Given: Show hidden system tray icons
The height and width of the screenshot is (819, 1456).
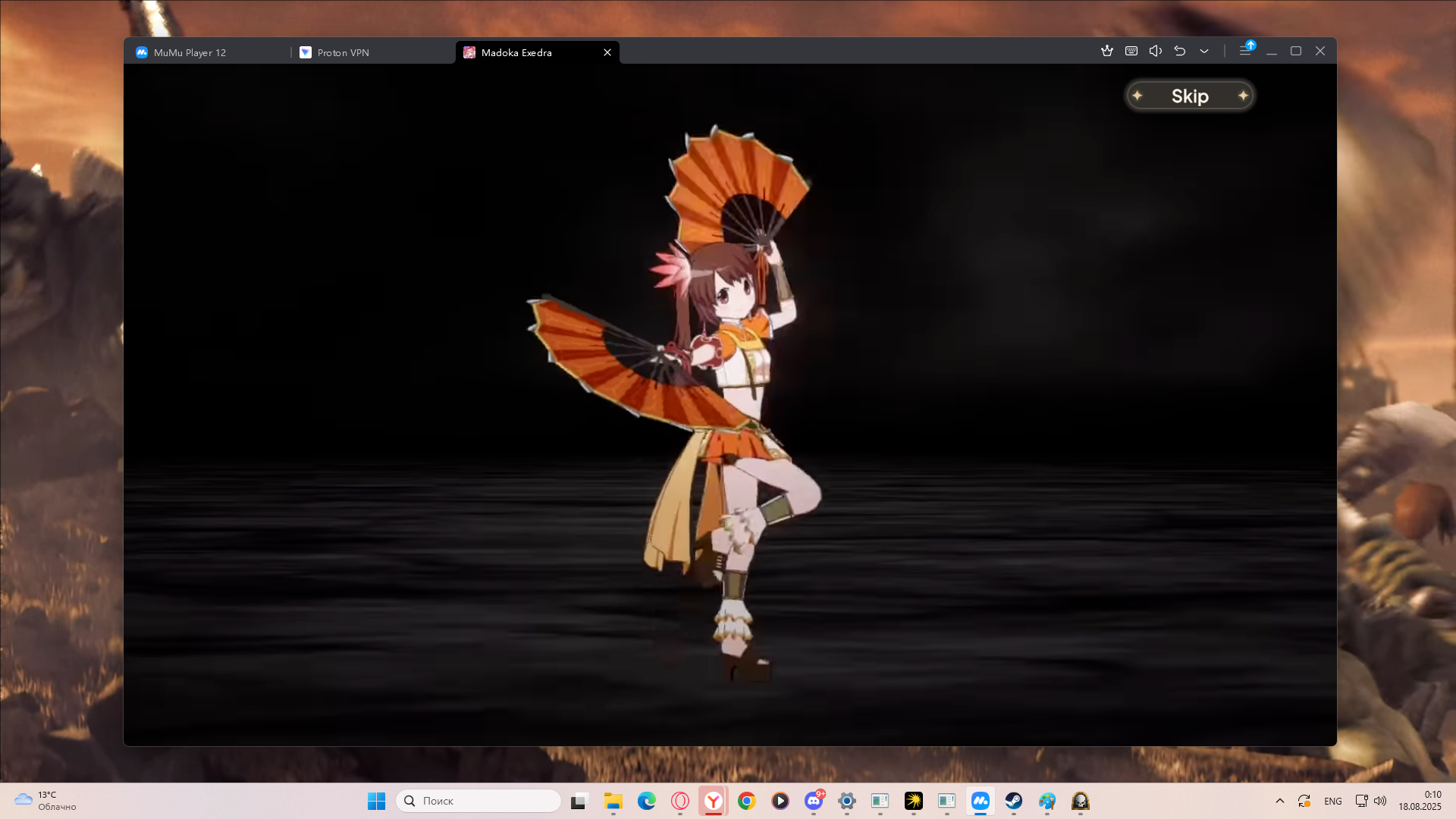Looking at the screenshot, I should [1280, 801].
